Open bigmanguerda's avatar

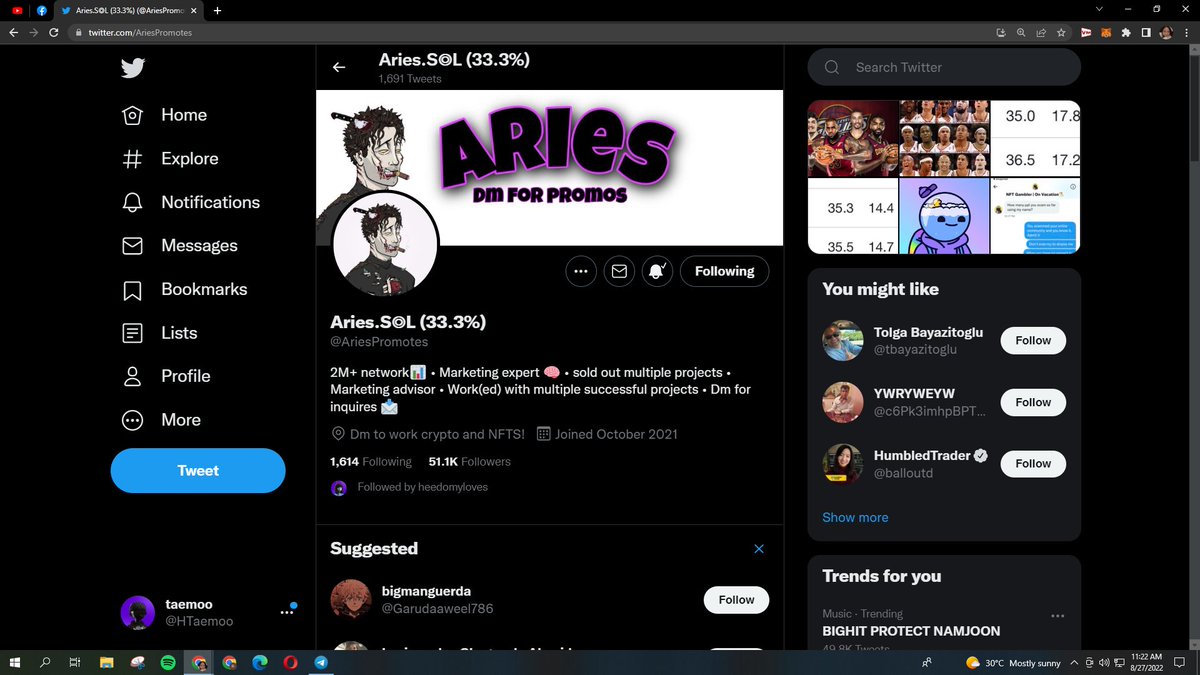coord(351,599)
